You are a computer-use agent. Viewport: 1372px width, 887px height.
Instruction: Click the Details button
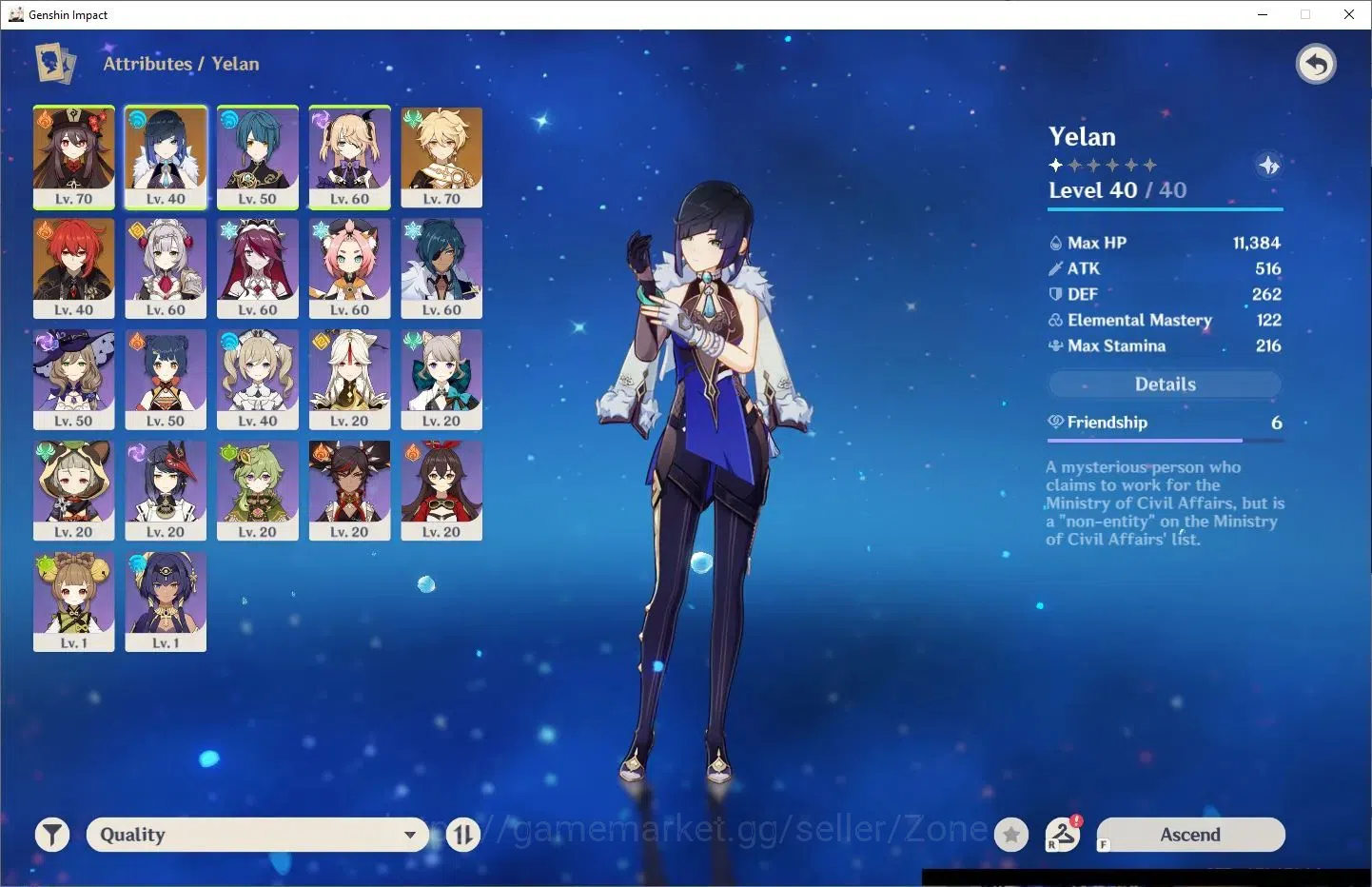[1166, 384]
